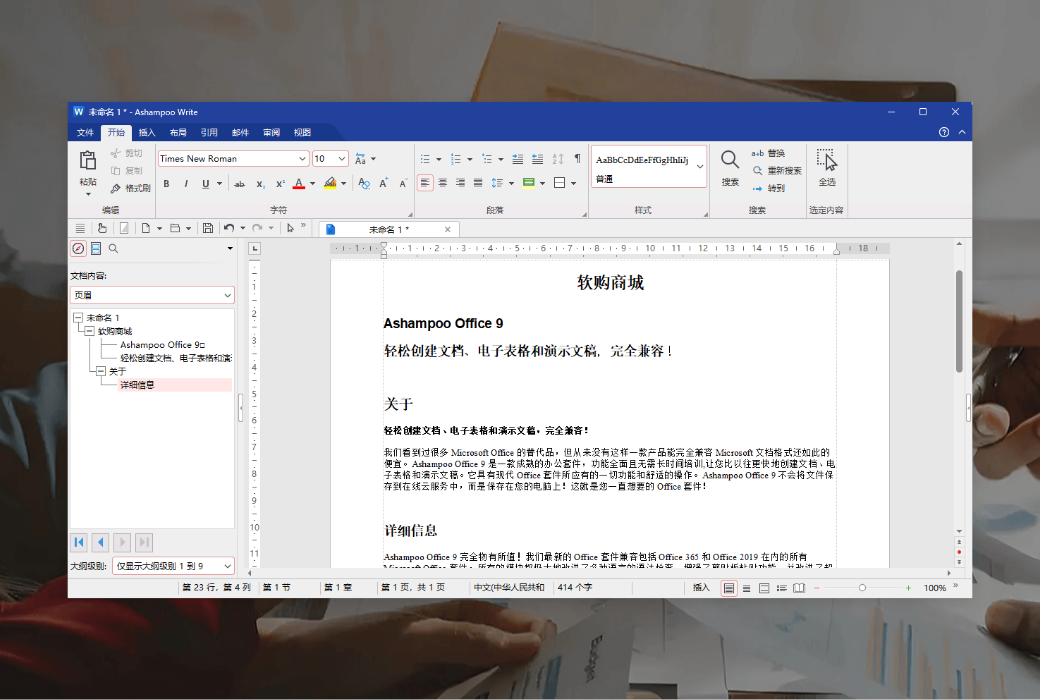This screenshot has height=700, width=1040.
Task: Click the large Search (搜索) magnifier icon
Action: pyautogui.click(x=730, y=160)
